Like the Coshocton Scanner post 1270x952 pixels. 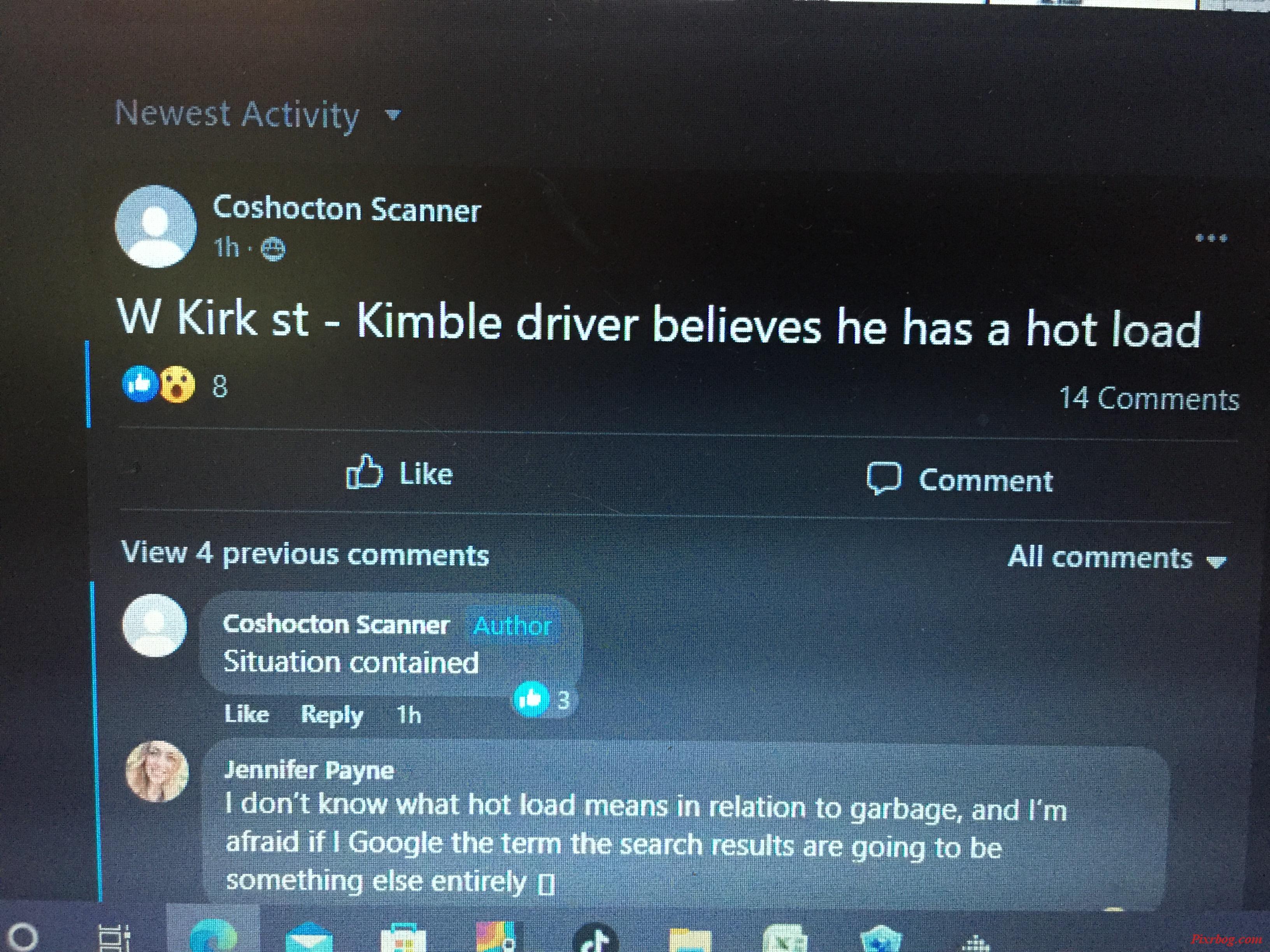[400, 473]
